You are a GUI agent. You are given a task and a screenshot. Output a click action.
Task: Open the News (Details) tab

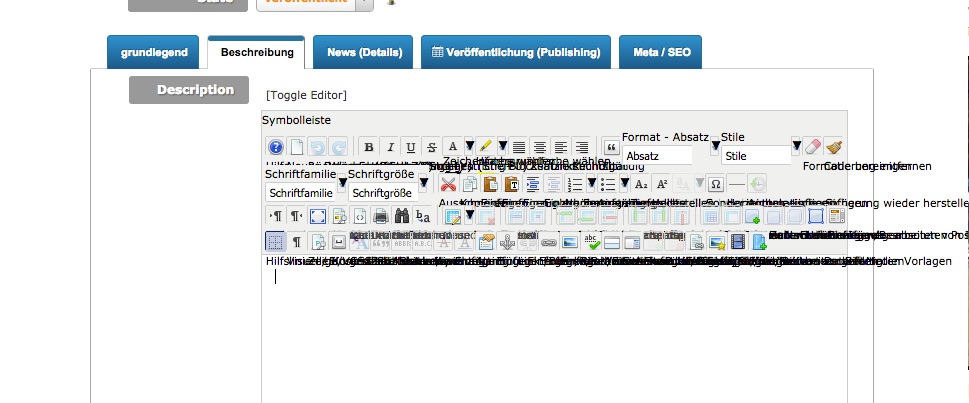(x=365, y=53)
